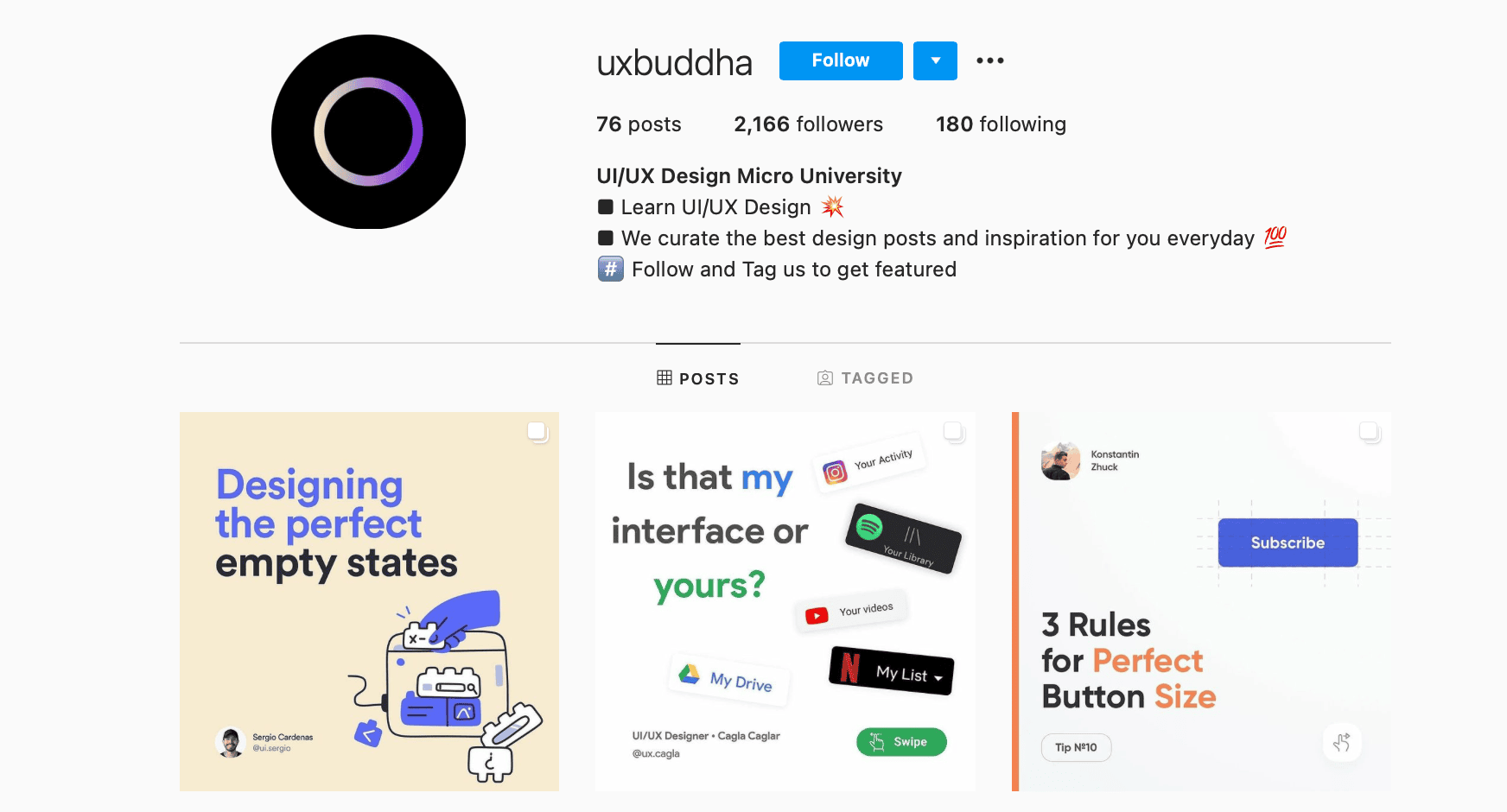Click the blue Subscribe button in post image
1507x812 pixels.
pos(1288,542)
